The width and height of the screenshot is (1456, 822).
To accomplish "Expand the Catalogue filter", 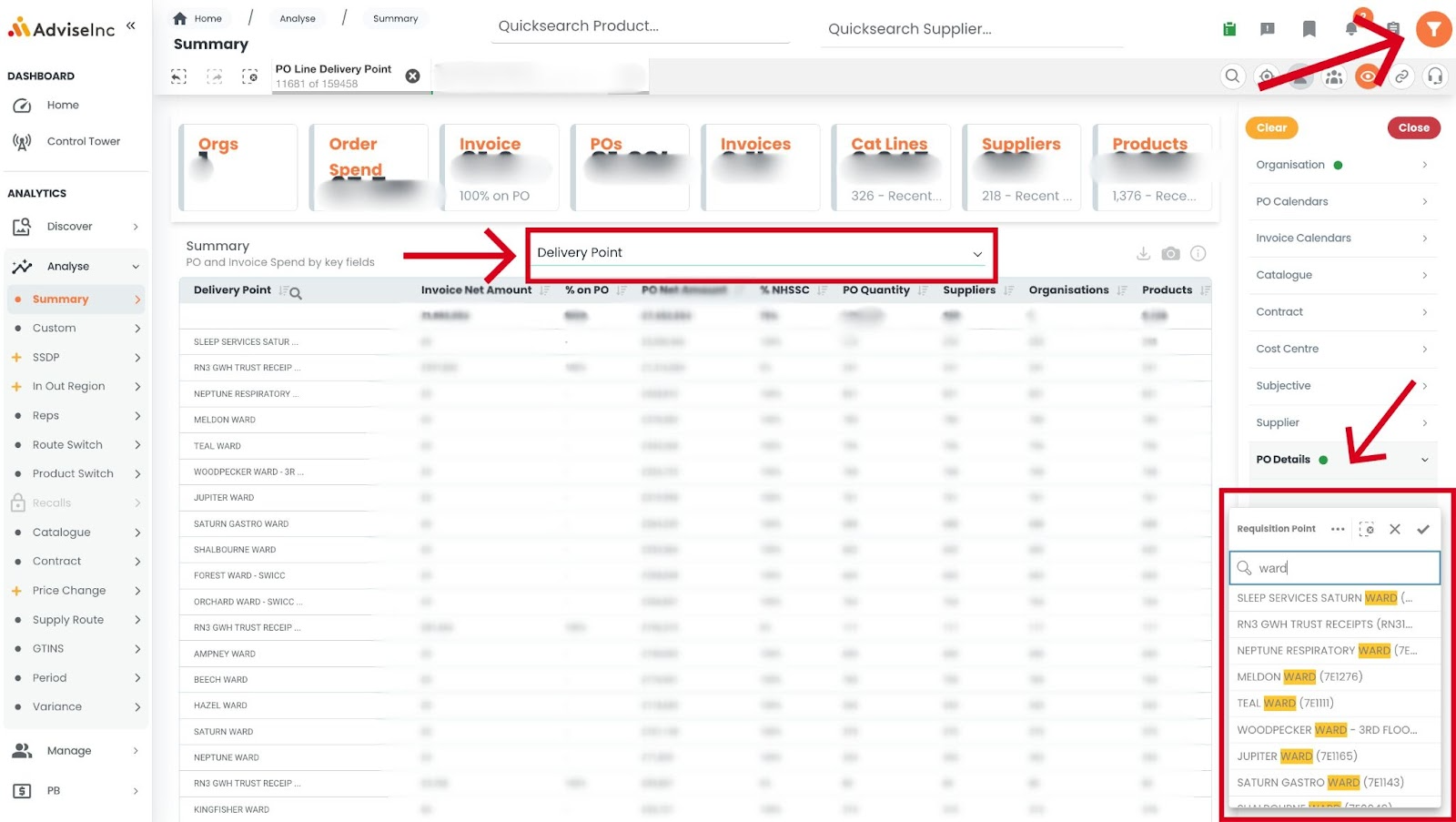I will [1341, 275].
